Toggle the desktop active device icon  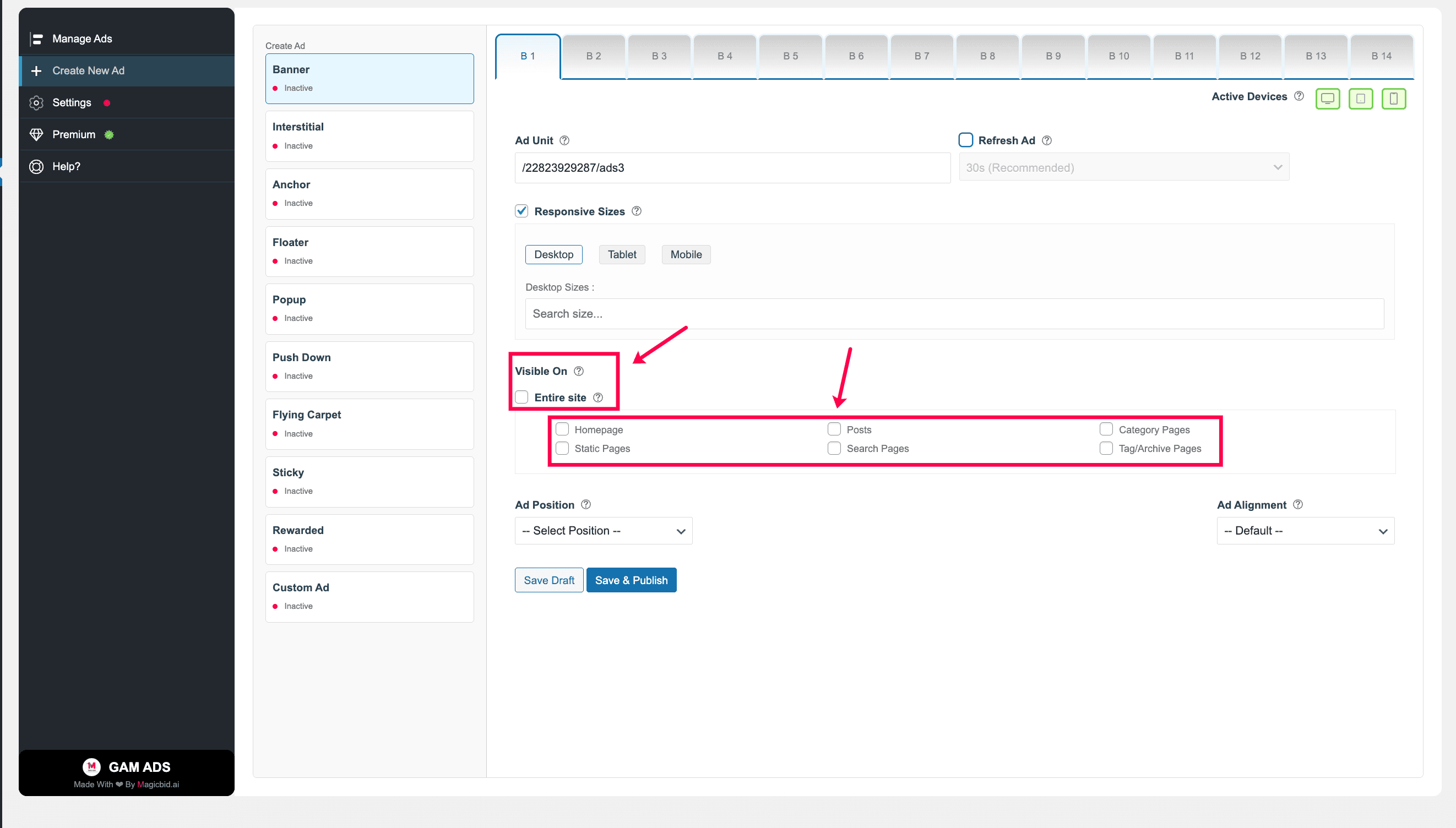(1328, 99)
